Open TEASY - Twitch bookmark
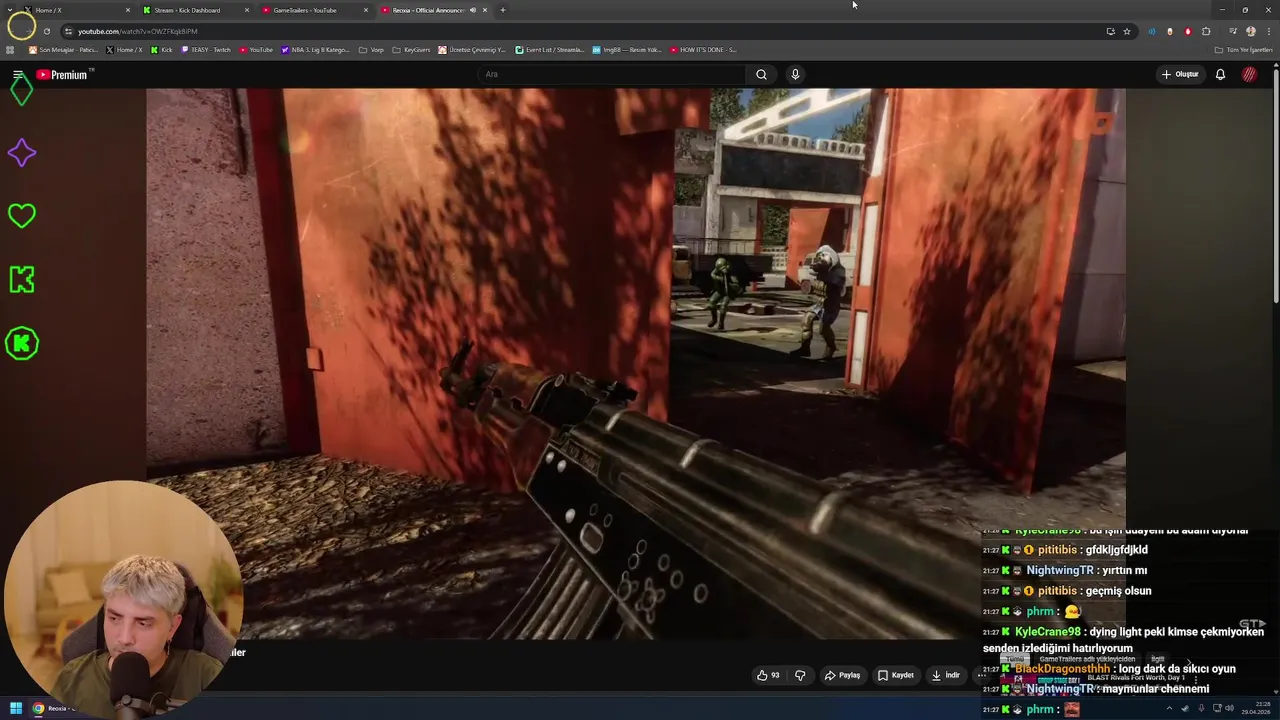This screenshot has width=1280, height=720. (206, 49)
